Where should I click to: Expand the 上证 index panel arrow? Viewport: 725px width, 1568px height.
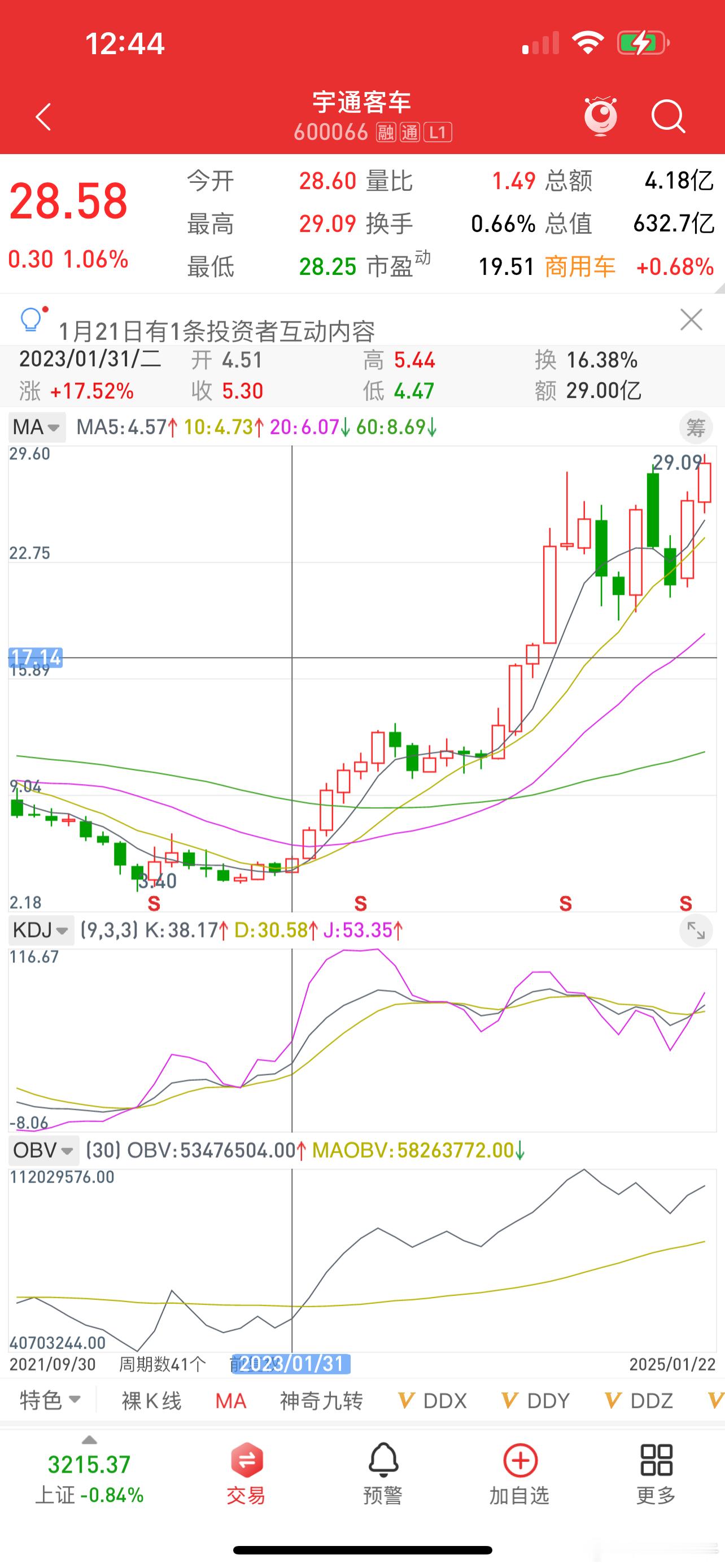pos(89,1440)
